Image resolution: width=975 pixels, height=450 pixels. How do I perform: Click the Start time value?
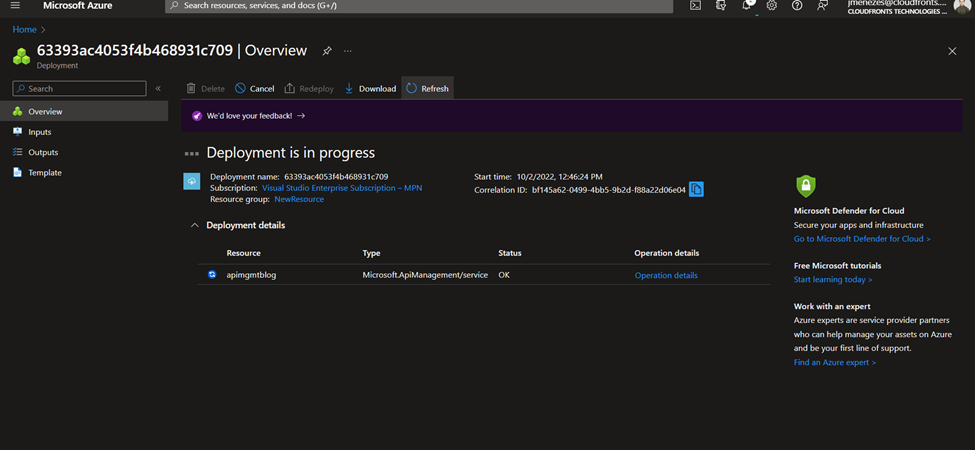click(558, 177)
